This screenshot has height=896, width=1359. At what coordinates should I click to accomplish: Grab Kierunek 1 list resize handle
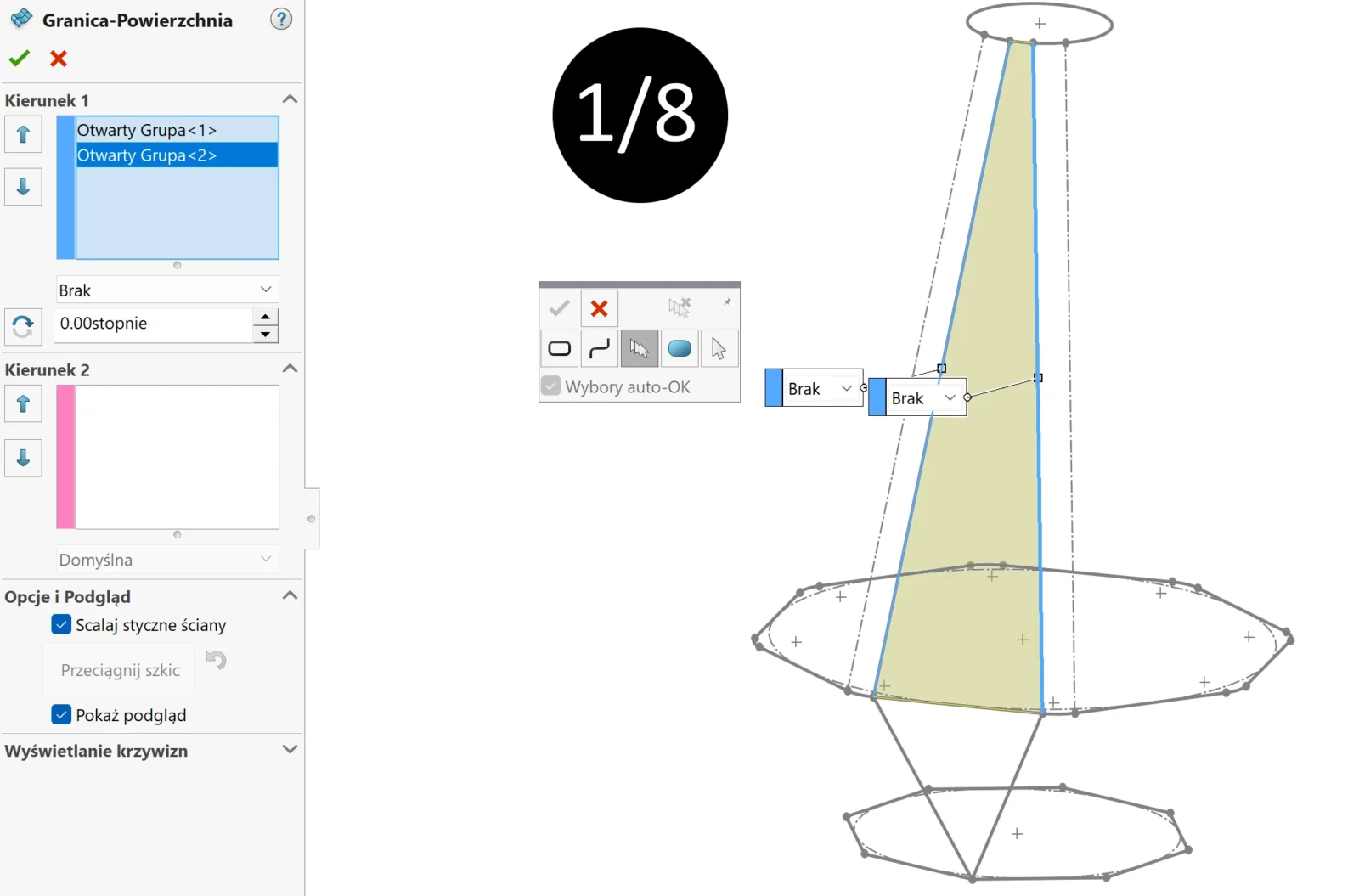click(x=177, y=265)
